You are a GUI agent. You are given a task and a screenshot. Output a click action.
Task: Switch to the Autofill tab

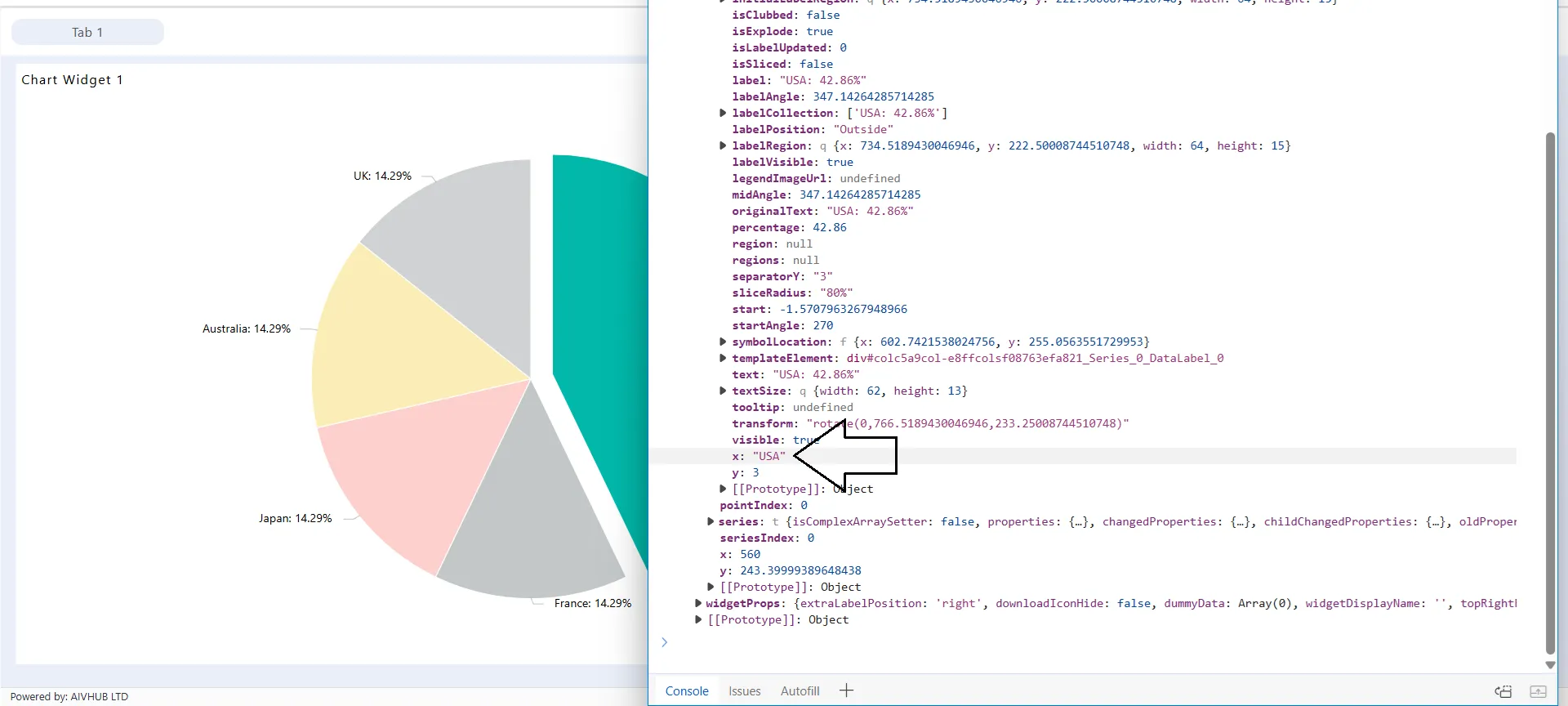pos(800,690)
